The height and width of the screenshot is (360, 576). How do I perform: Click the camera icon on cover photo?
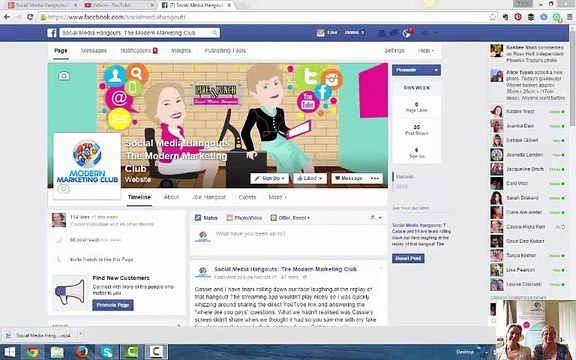[x=64, y=76]
